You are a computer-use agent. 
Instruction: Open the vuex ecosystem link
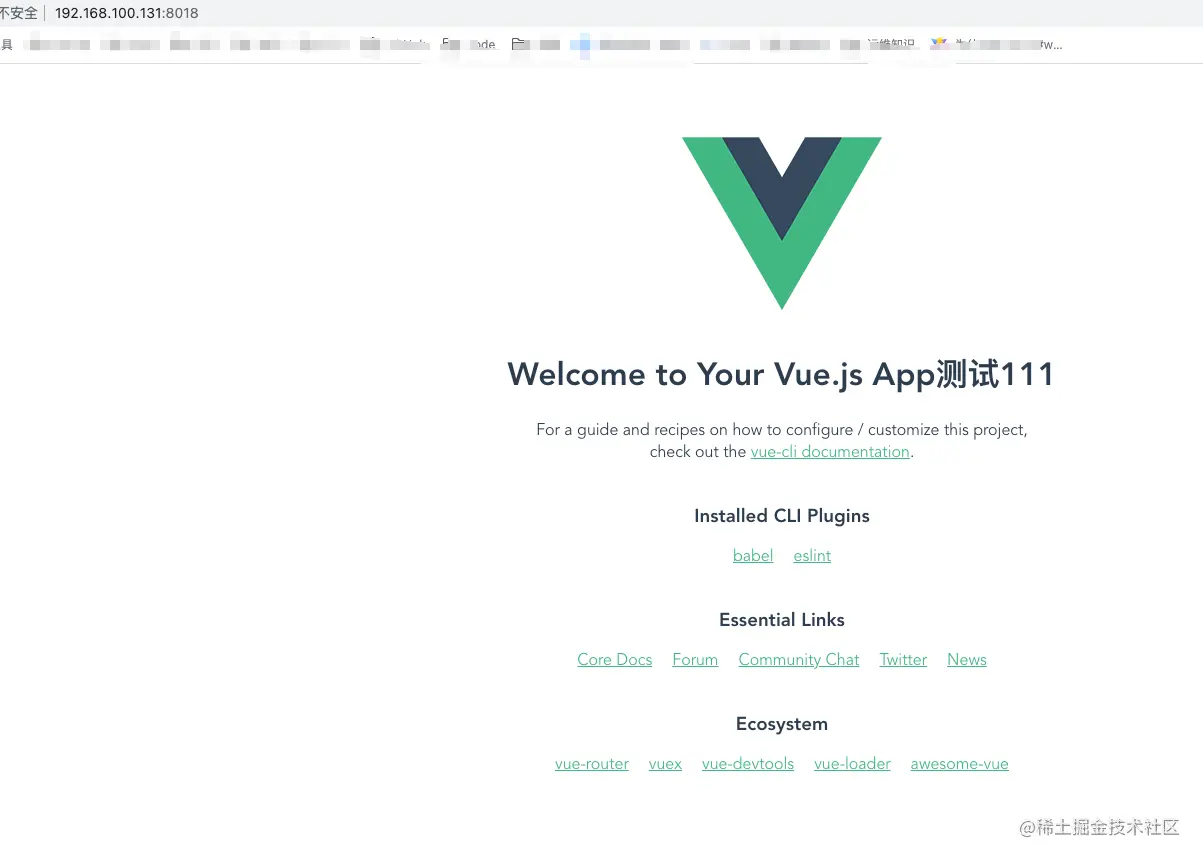(x=665, y=764)
